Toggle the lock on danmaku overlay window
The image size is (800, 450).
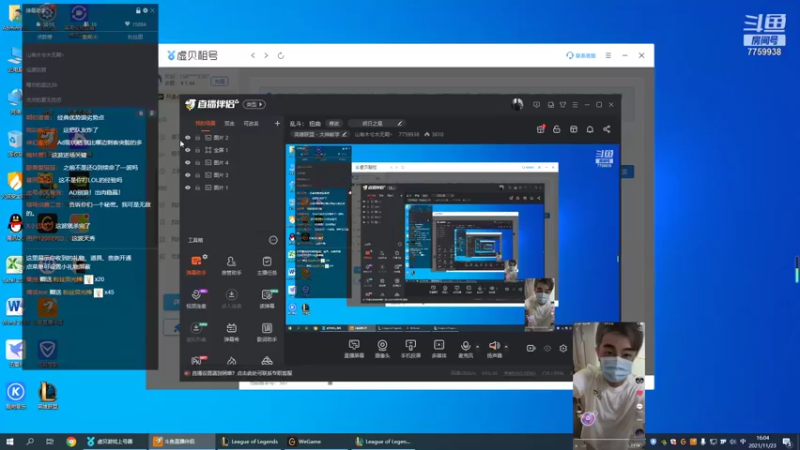138,10
